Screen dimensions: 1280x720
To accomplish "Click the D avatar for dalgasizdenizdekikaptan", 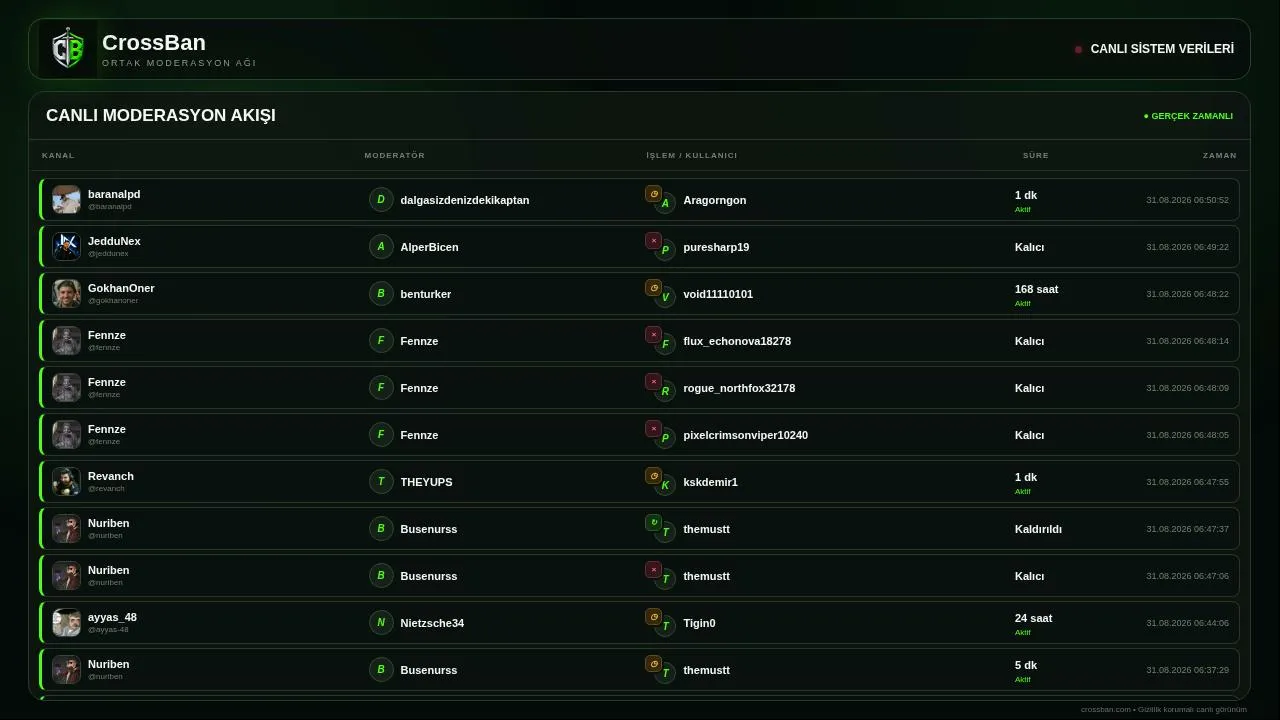I will (x=381, y=200).
